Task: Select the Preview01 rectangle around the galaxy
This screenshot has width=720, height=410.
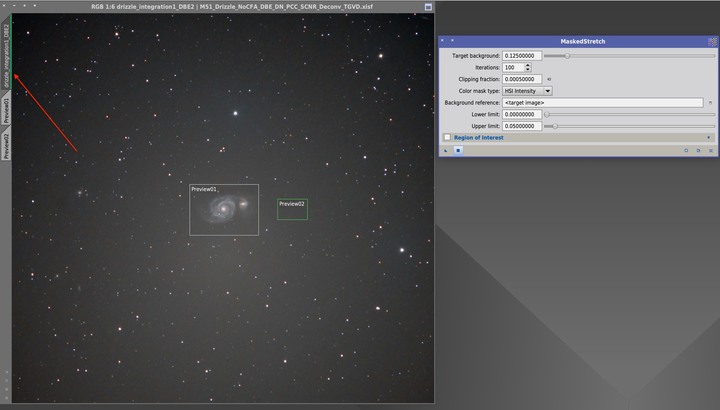Action: (x=224, y=210)
